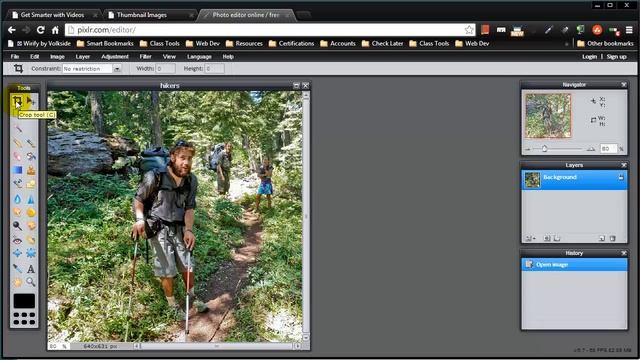Click the hikers window vertical scrollbar

[306, 216]
